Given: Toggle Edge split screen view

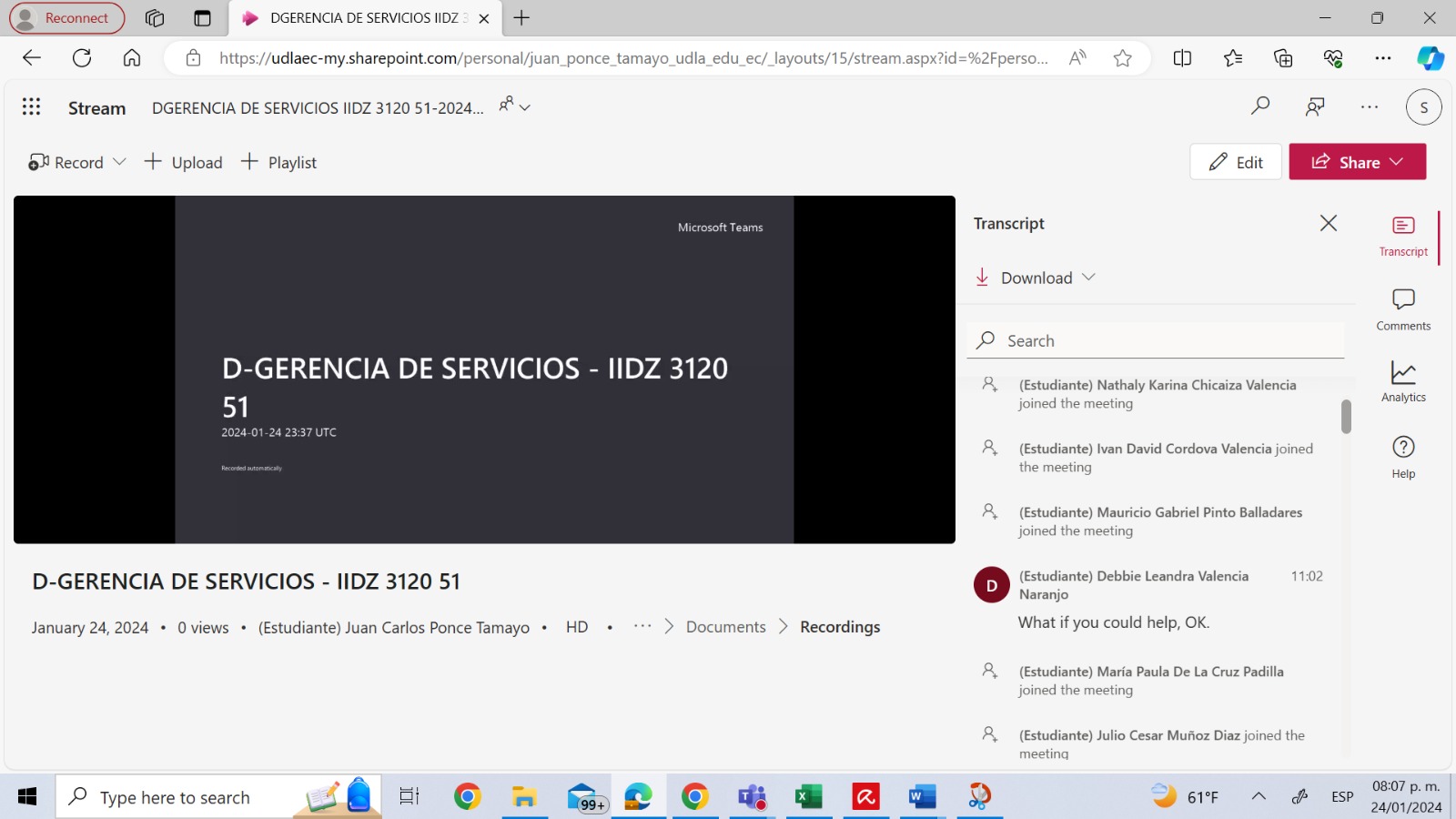Looking at the screenshot, I should [x=1182, y=58].
